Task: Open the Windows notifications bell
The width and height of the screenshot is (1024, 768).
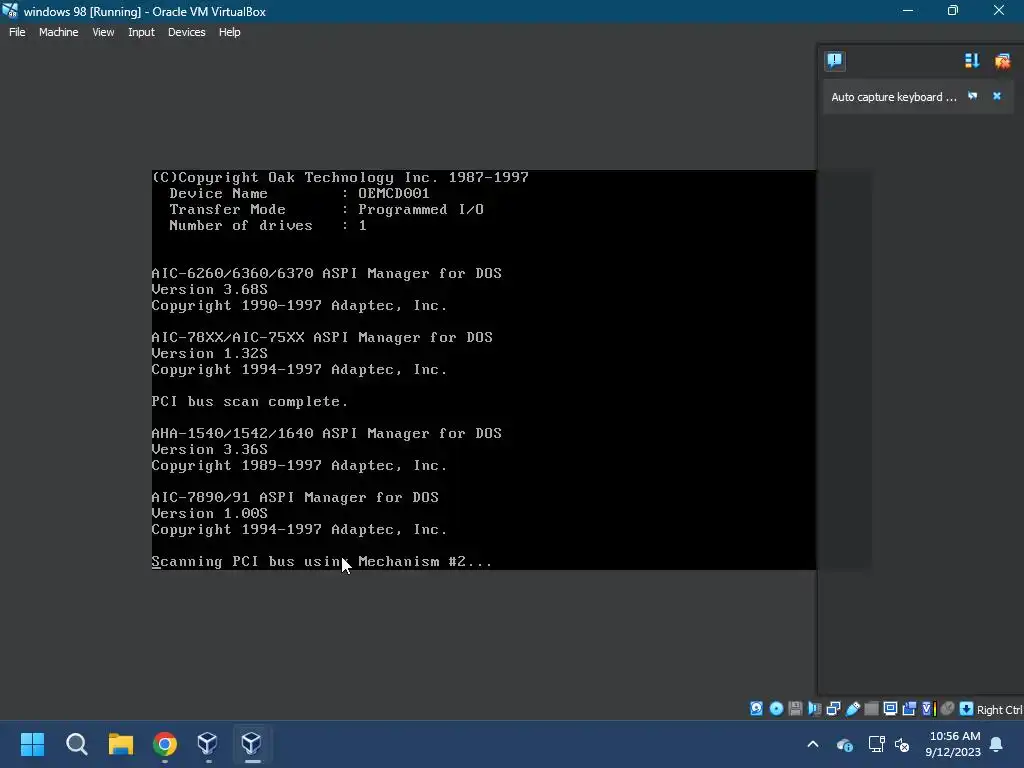Action: (x=997, y=744)
